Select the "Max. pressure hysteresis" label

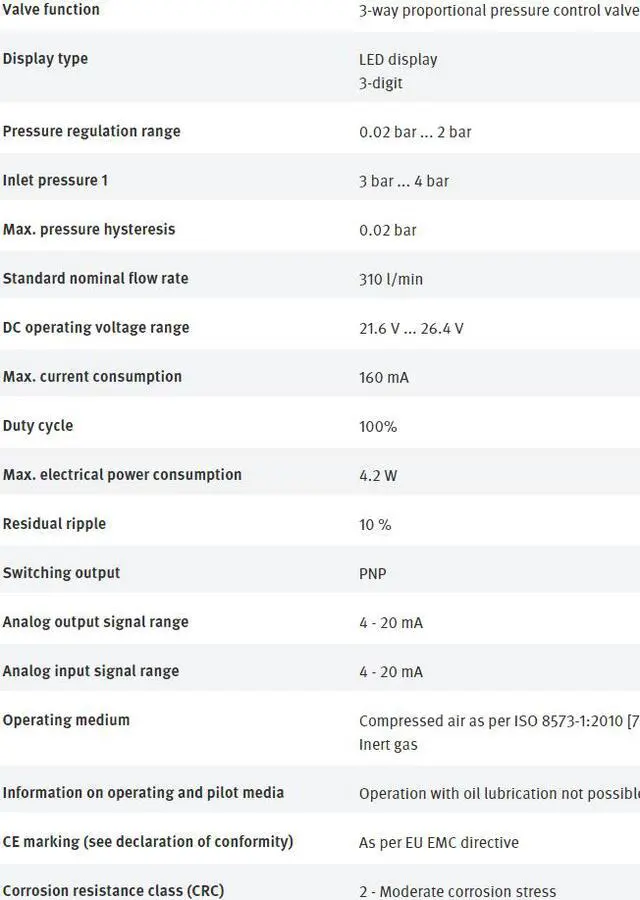[89, 230]
